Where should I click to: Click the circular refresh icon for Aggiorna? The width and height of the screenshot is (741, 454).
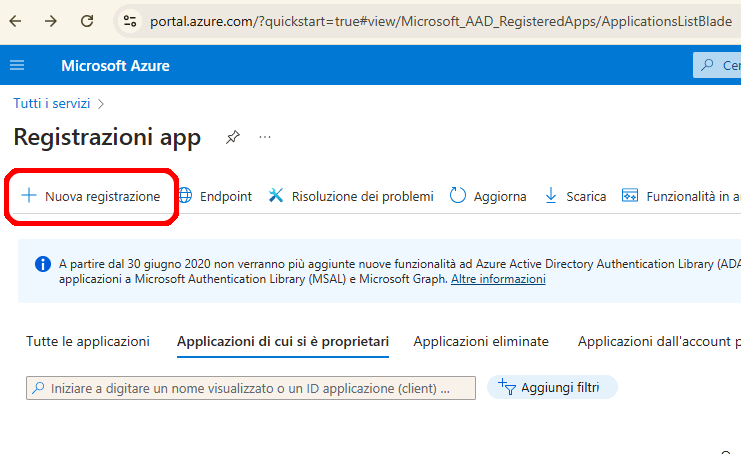point(457,195)
